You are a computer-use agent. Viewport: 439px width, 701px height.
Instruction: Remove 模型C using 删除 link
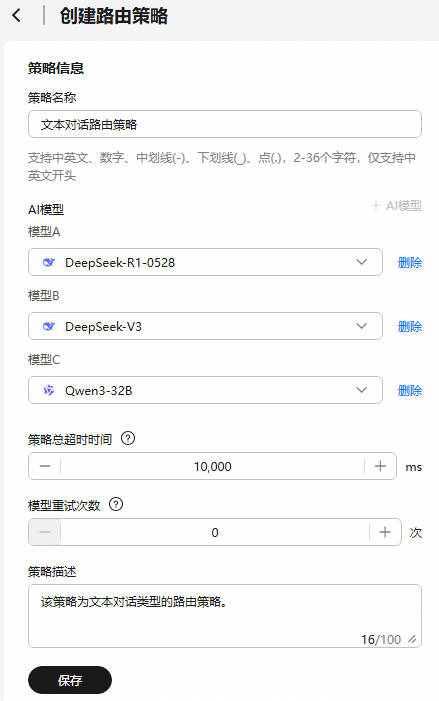[410, 390]
